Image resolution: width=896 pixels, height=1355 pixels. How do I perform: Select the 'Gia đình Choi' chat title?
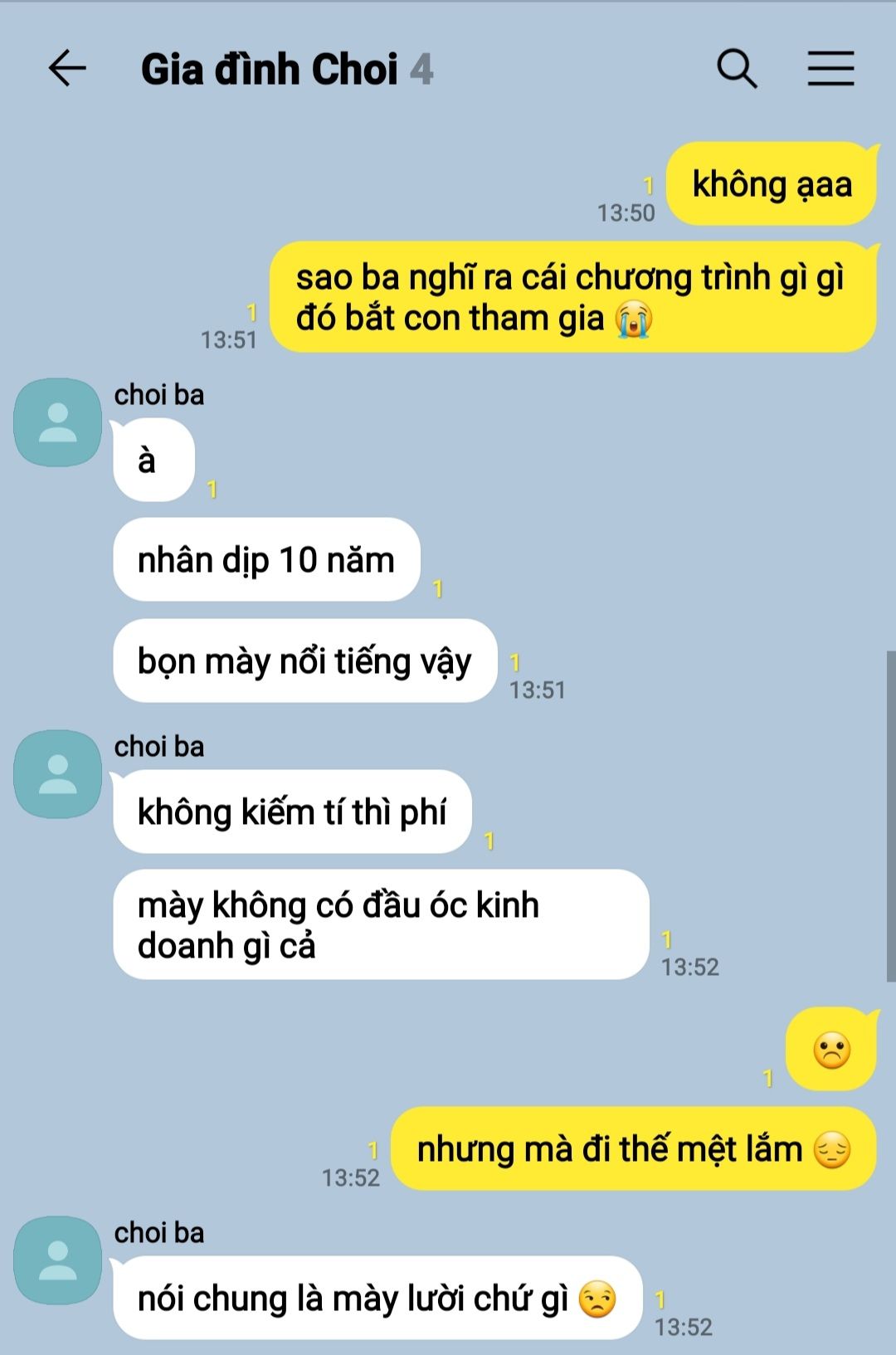[x=269, y=69]
